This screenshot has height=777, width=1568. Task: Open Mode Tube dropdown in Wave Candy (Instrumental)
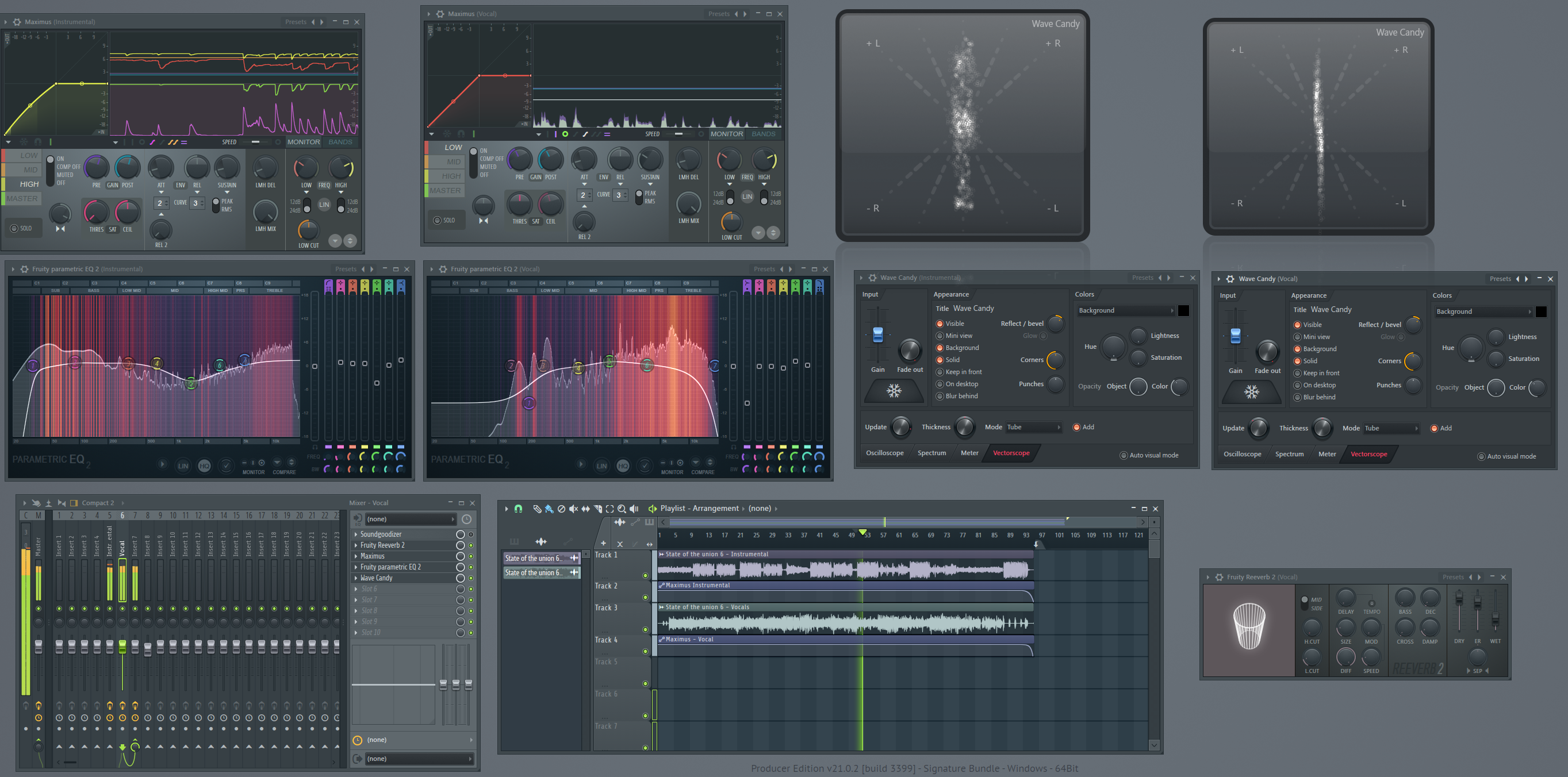click(1034, 427)
